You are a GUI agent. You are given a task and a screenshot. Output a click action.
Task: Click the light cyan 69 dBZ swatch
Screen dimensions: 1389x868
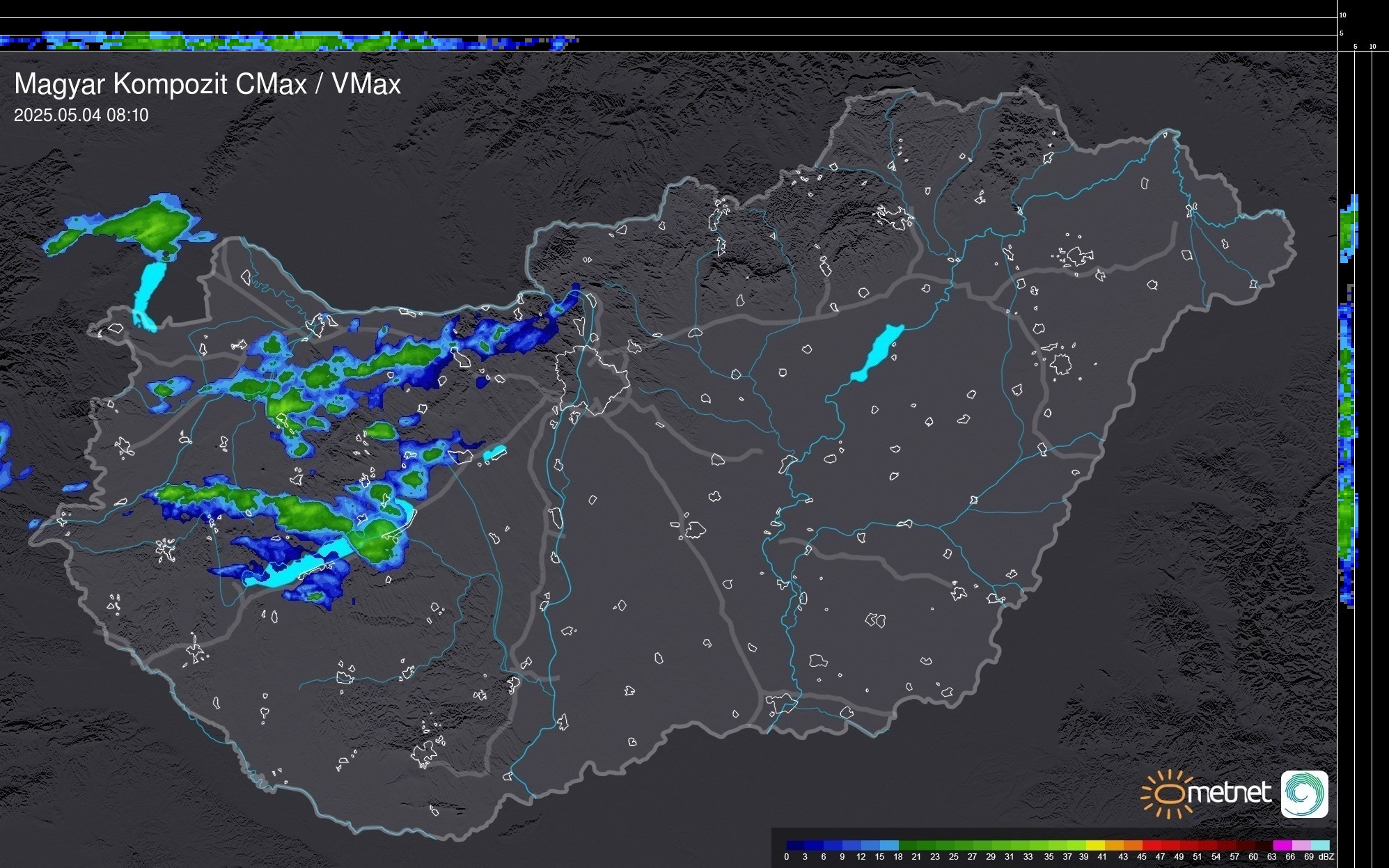click(x=1319, y=845)
